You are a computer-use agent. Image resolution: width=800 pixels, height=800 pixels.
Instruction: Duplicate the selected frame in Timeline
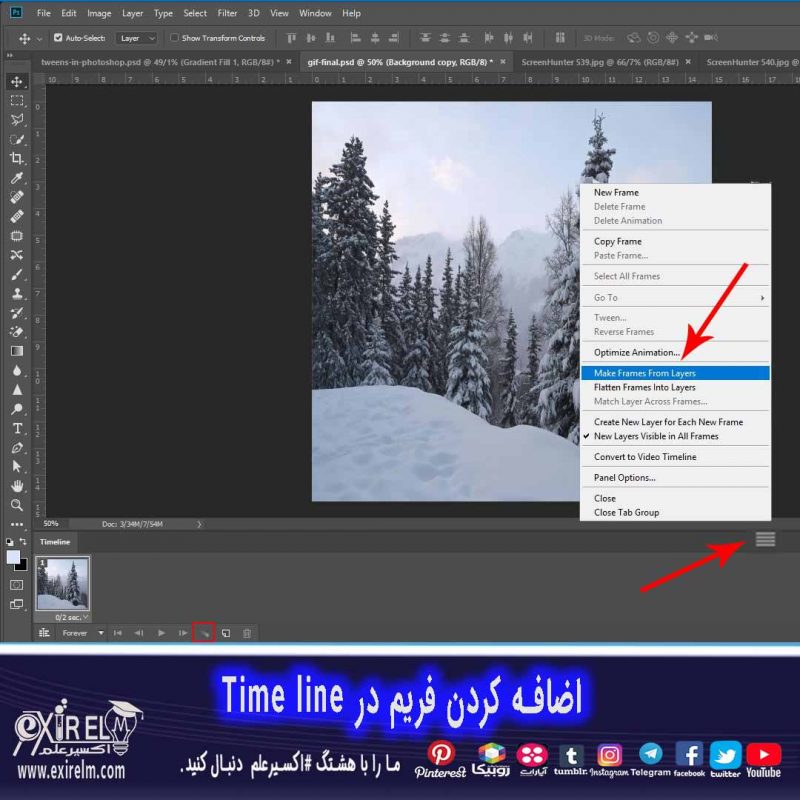pyautogui.click(x=226, y=633)
